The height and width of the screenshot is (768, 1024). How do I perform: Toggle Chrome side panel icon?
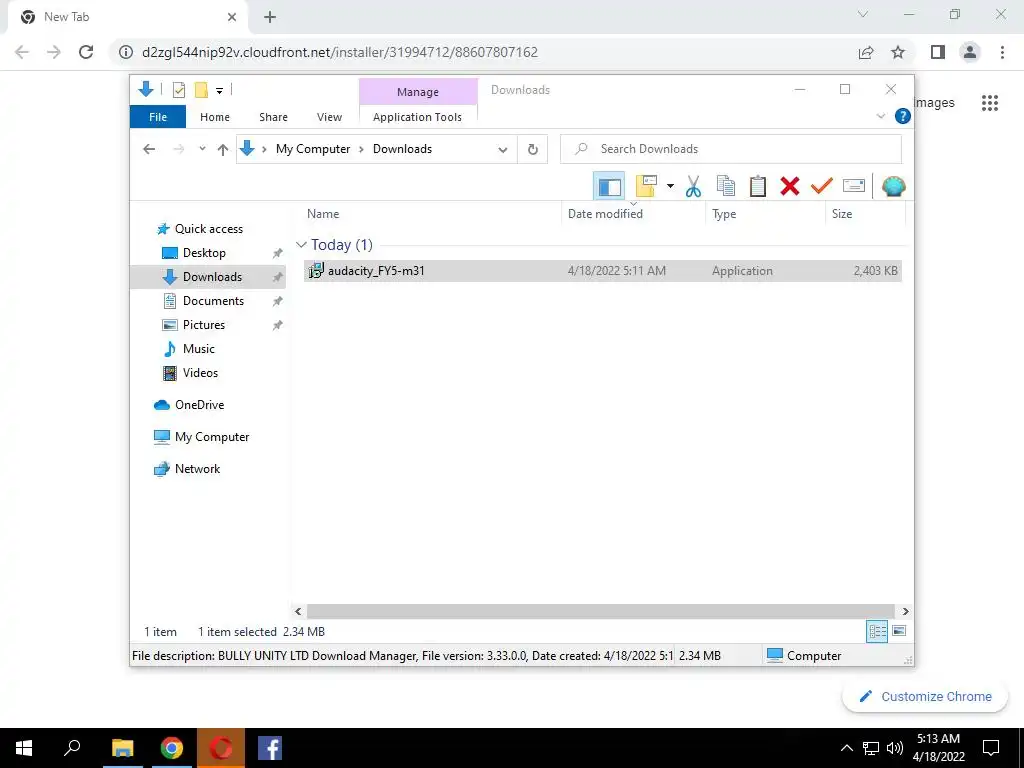pyautogui.click(x=938, y=52)
